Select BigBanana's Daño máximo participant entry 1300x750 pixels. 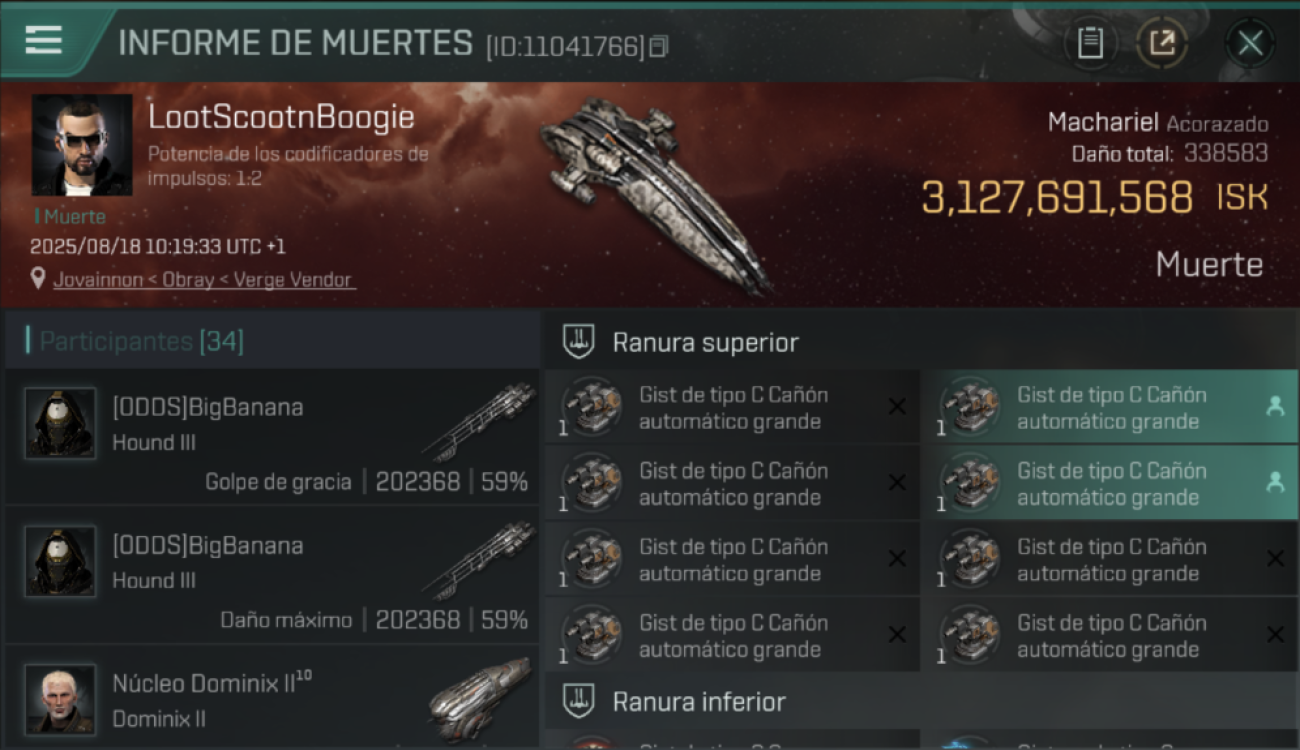[272, 576]
